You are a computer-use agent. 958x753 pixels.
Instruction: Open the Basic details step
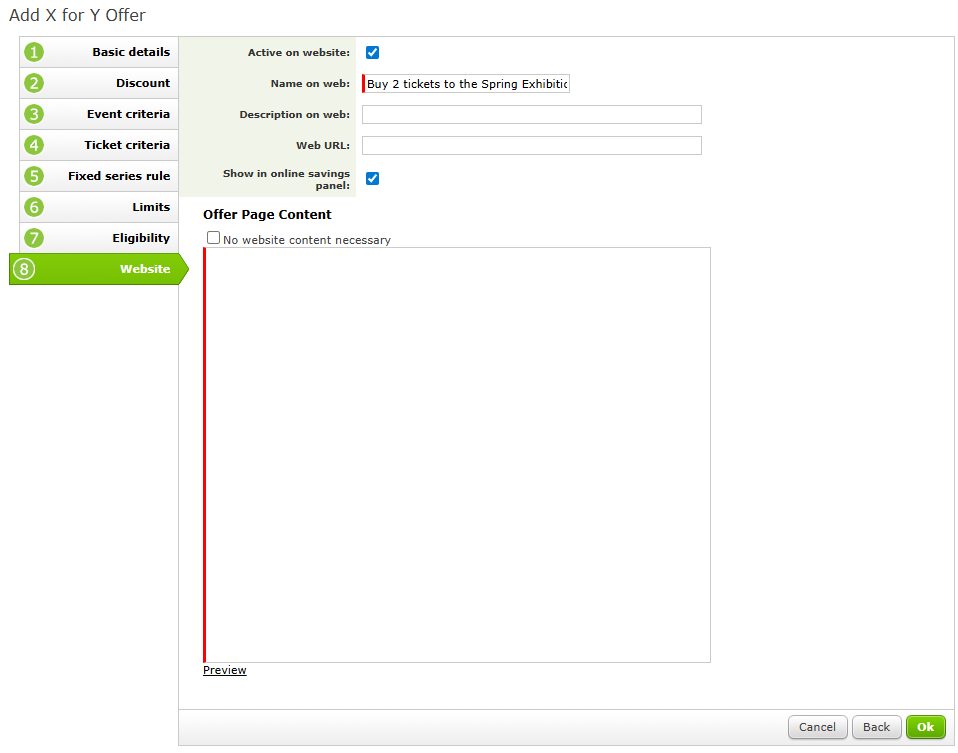[x=99, y=52]
